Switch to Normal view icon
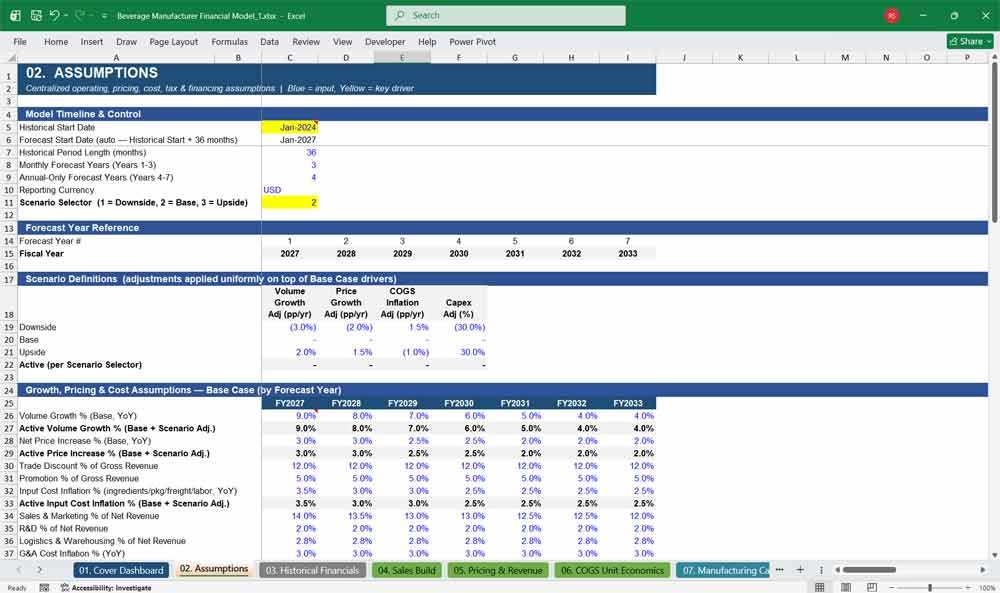The width and height of the screenshot is (1000, 593). click(x=820, y=587)
